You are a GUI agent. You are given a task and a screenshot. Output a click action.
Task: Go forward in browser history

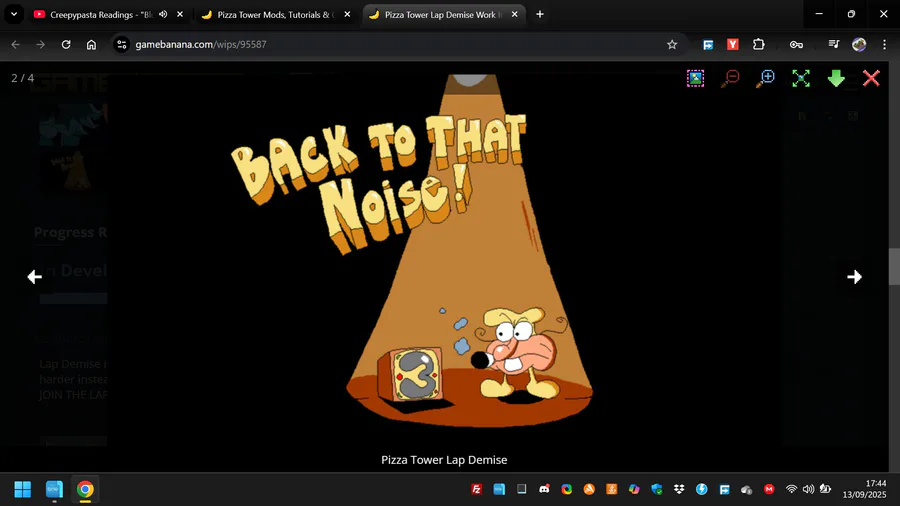(40, 44)
